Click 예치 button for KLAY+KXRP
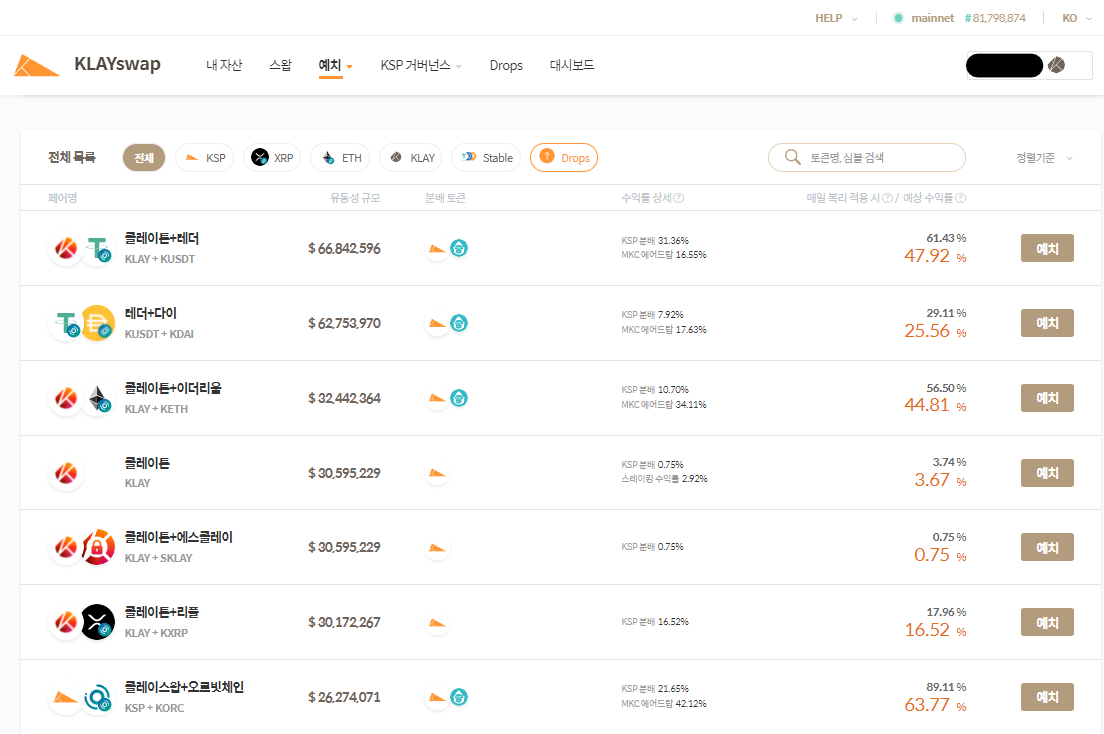Screen dimensions: 1104x734 click(x=1047, y=623)
